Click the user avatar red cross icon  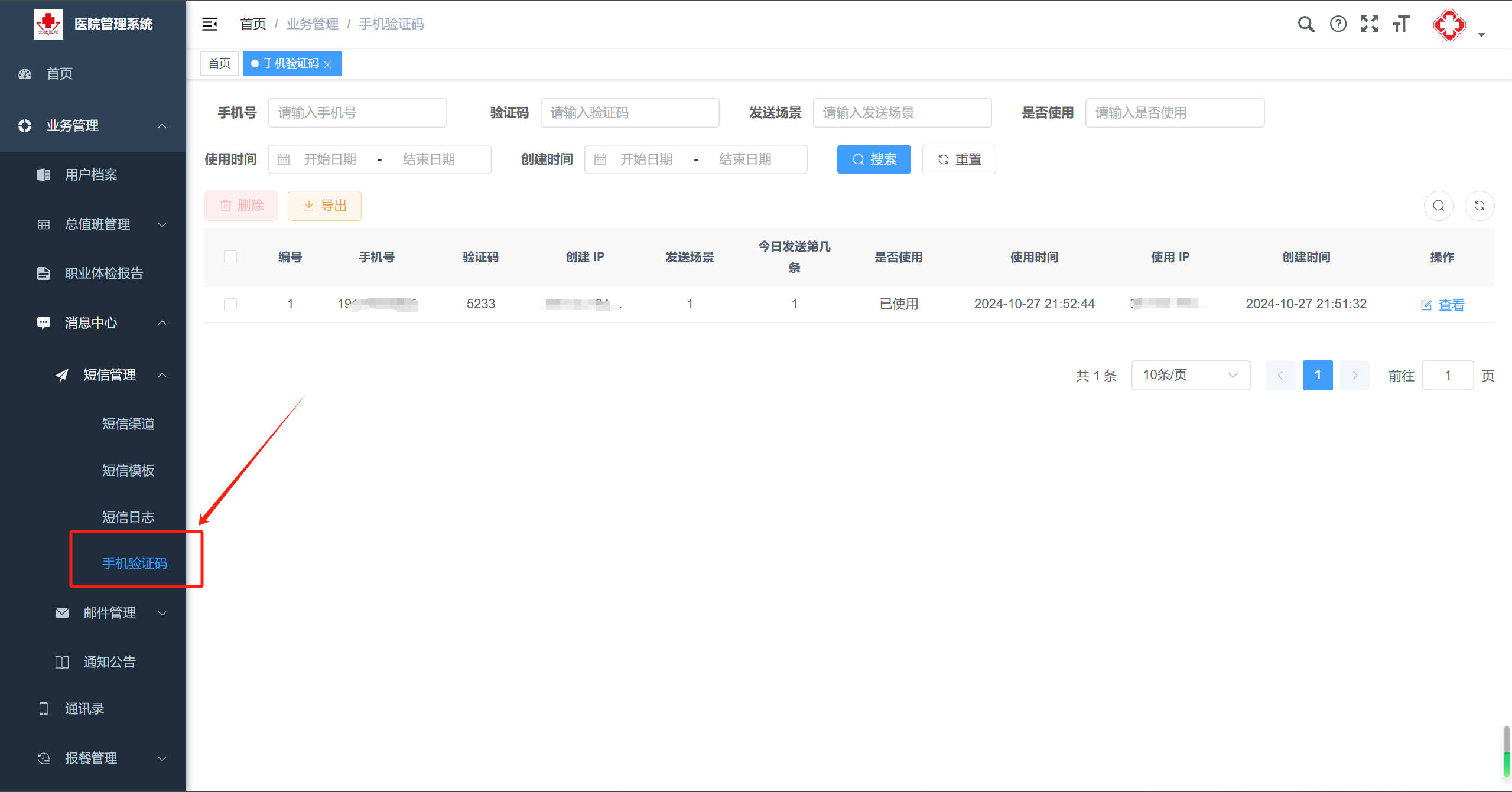(1449, 25)
